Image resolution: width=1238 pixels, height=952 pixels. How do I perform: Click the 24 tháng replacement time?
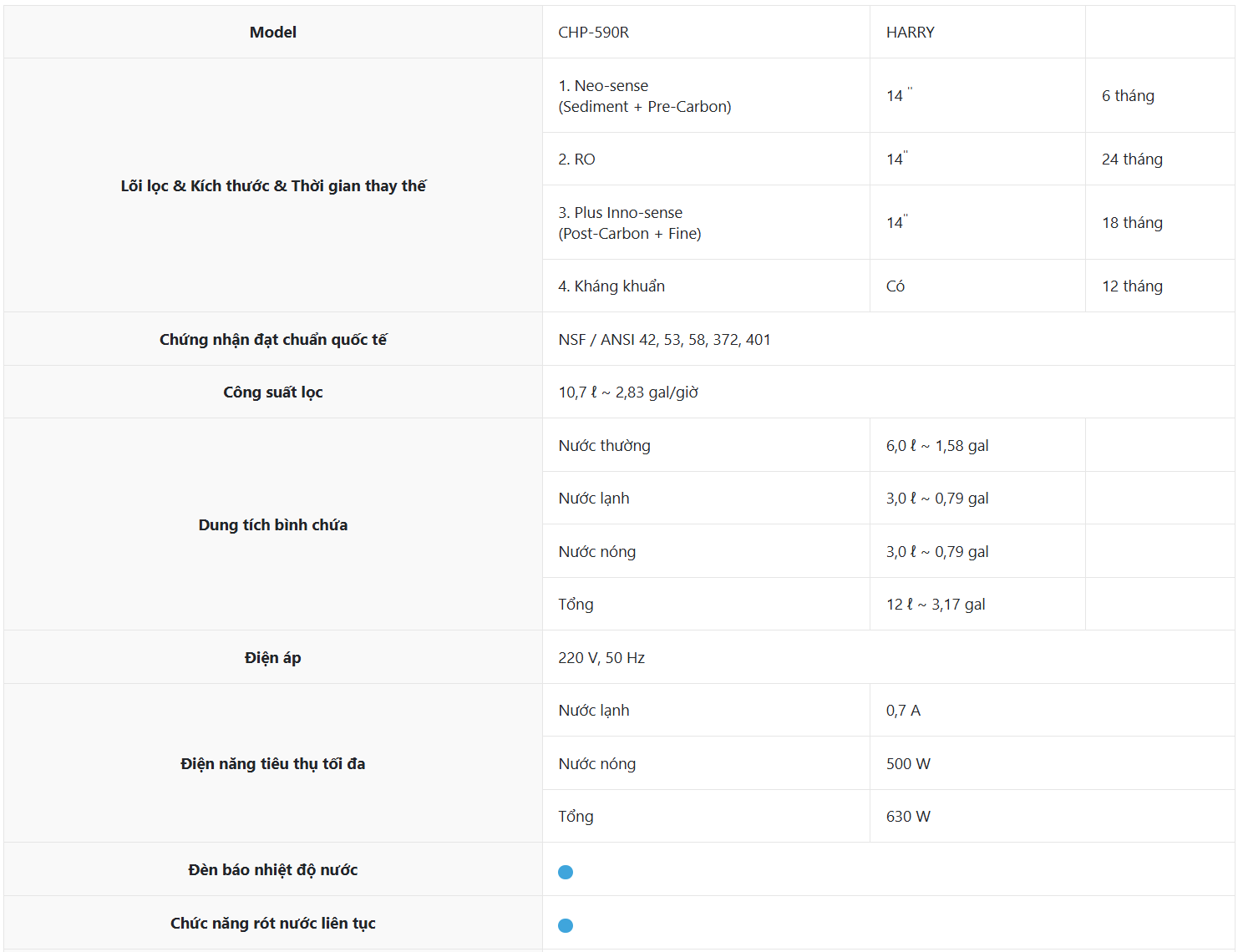coord(1132,160)
